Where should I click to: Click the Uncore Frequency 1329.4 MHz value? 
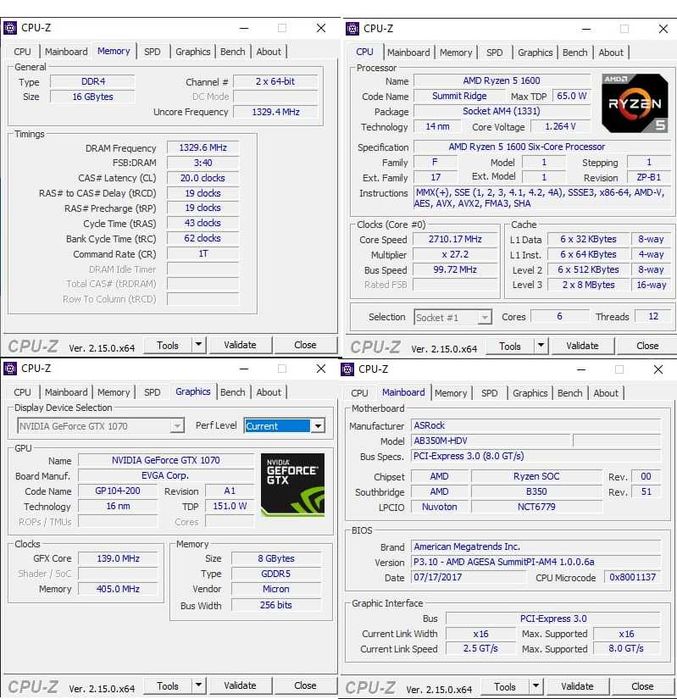point(275,112)
